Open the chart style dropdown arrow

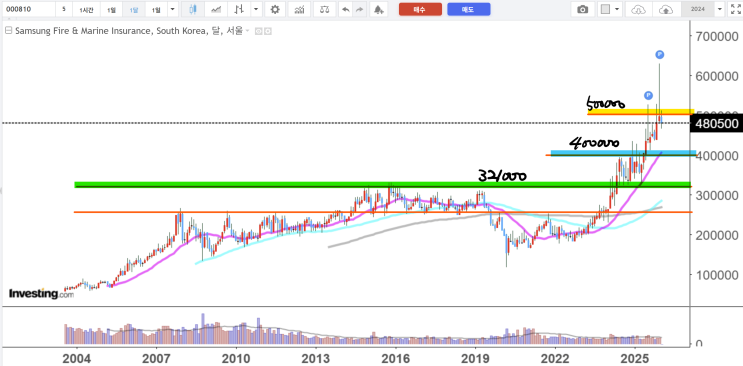(x=256, y=9)
